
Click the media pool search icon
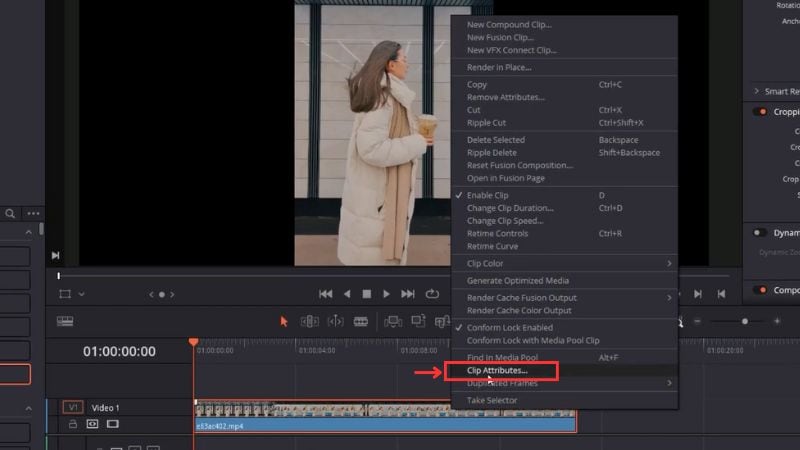pyautogui.click(x=10, y=213)
